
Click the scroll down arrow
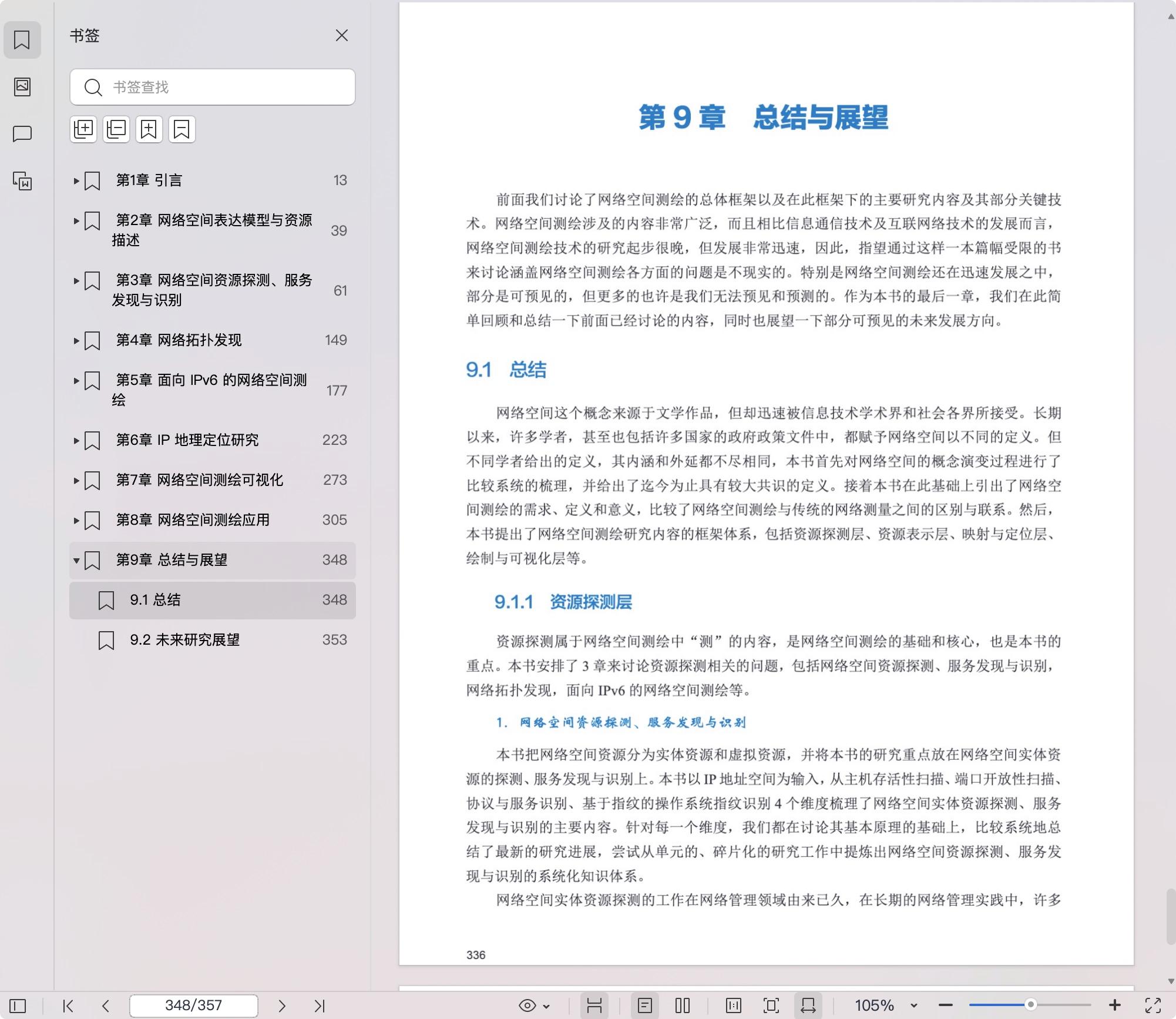1171,981
